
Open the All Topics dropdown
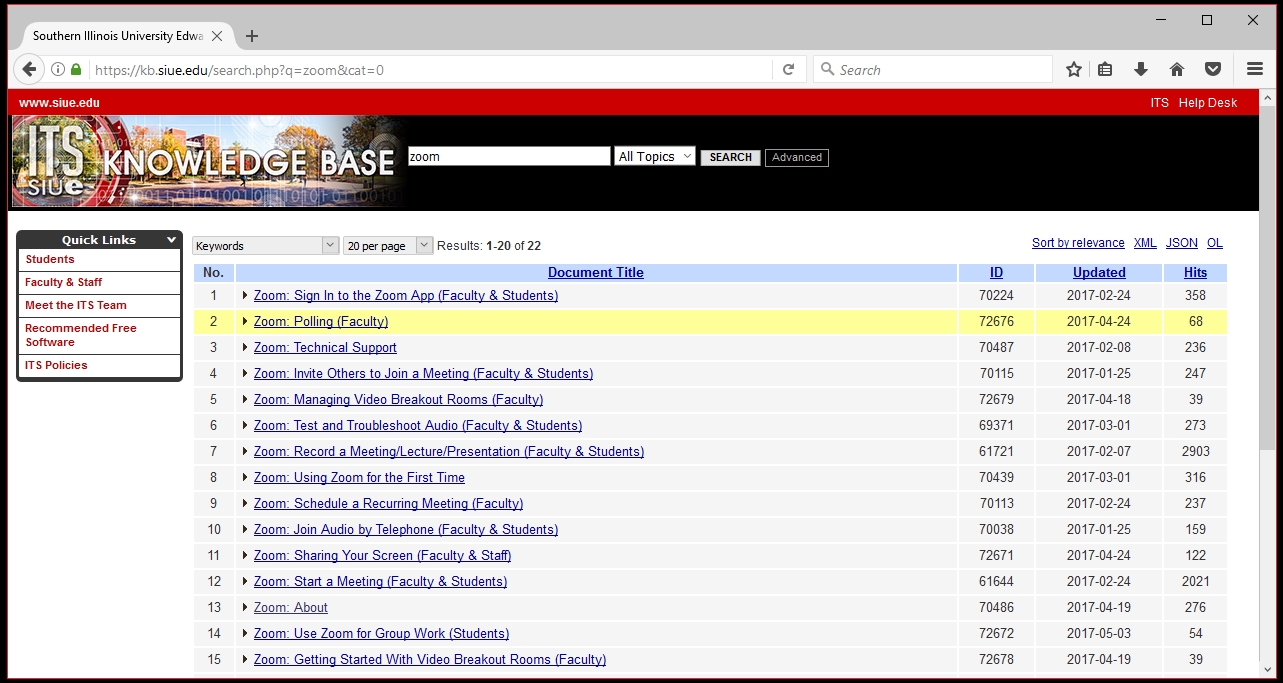655,156
